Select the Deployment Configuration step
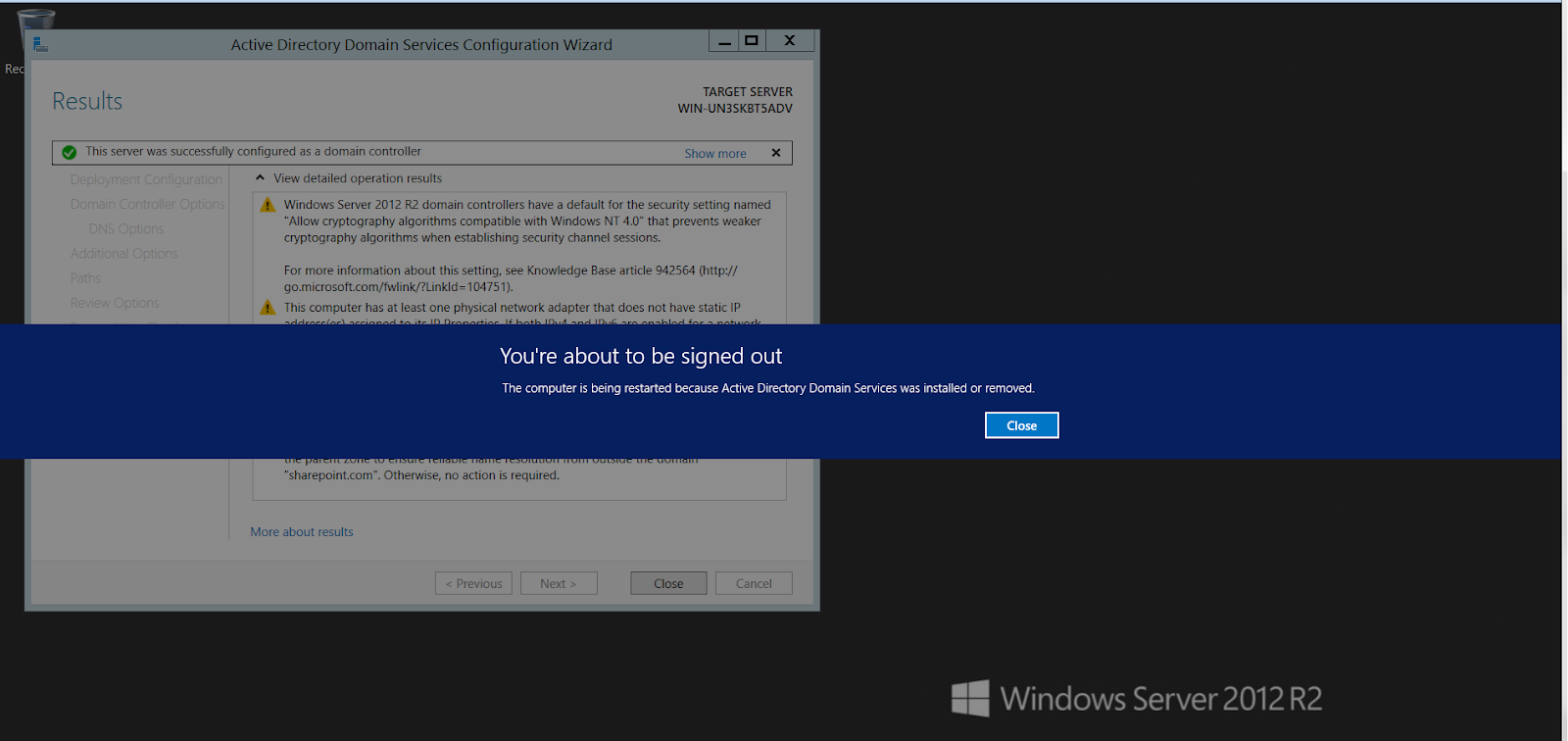 click(146, 179)
